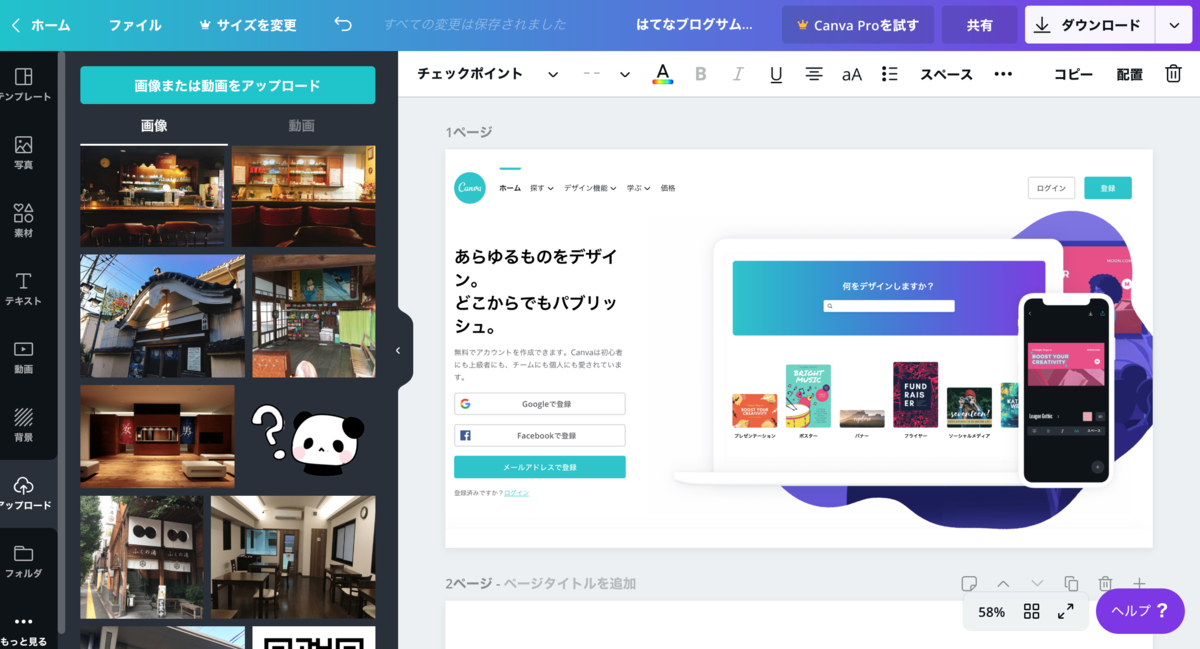Select the Canva homepage image on canvas
1200x649 pixels.
click(798, 348)
